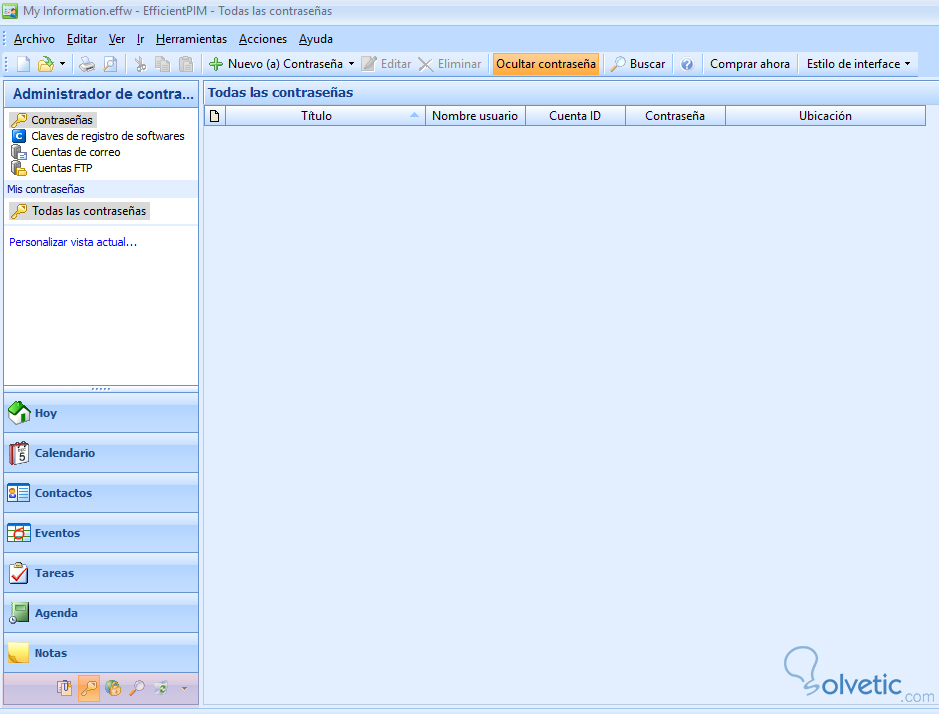Image resolution: width=939 pixels, height=714 pixels.
Task: Click Nuevo (a) Contraseña button
Action: pos(275,64)
